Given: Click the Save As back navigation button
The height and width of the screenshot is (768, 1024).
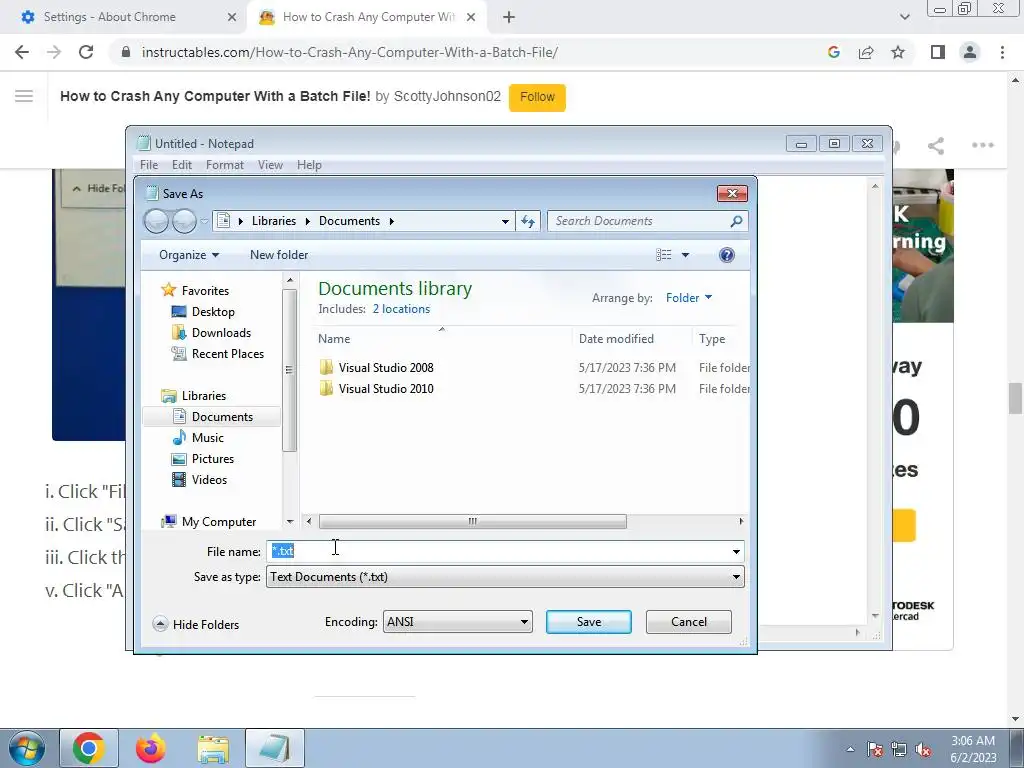Looking at the screenshot, I should click(156, 221).
